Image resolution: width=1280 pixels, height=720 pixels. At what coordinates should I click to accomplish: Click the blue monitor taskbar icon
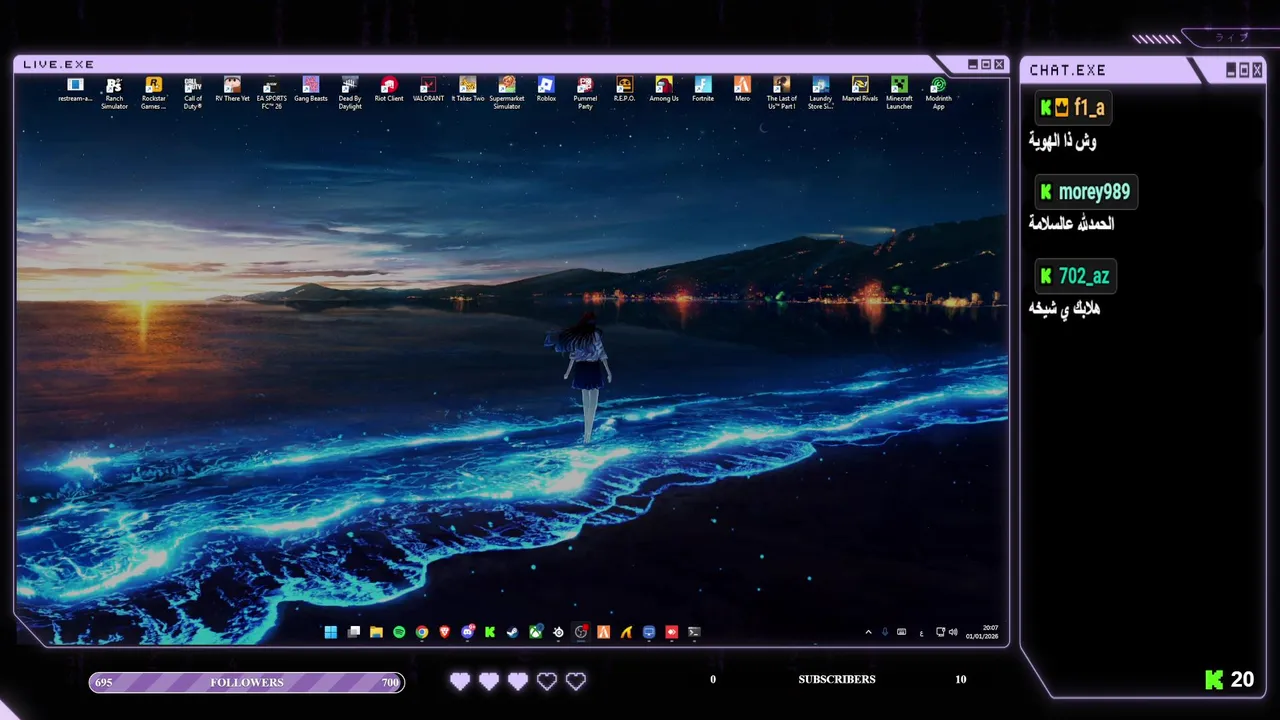(x=649, y=632)
